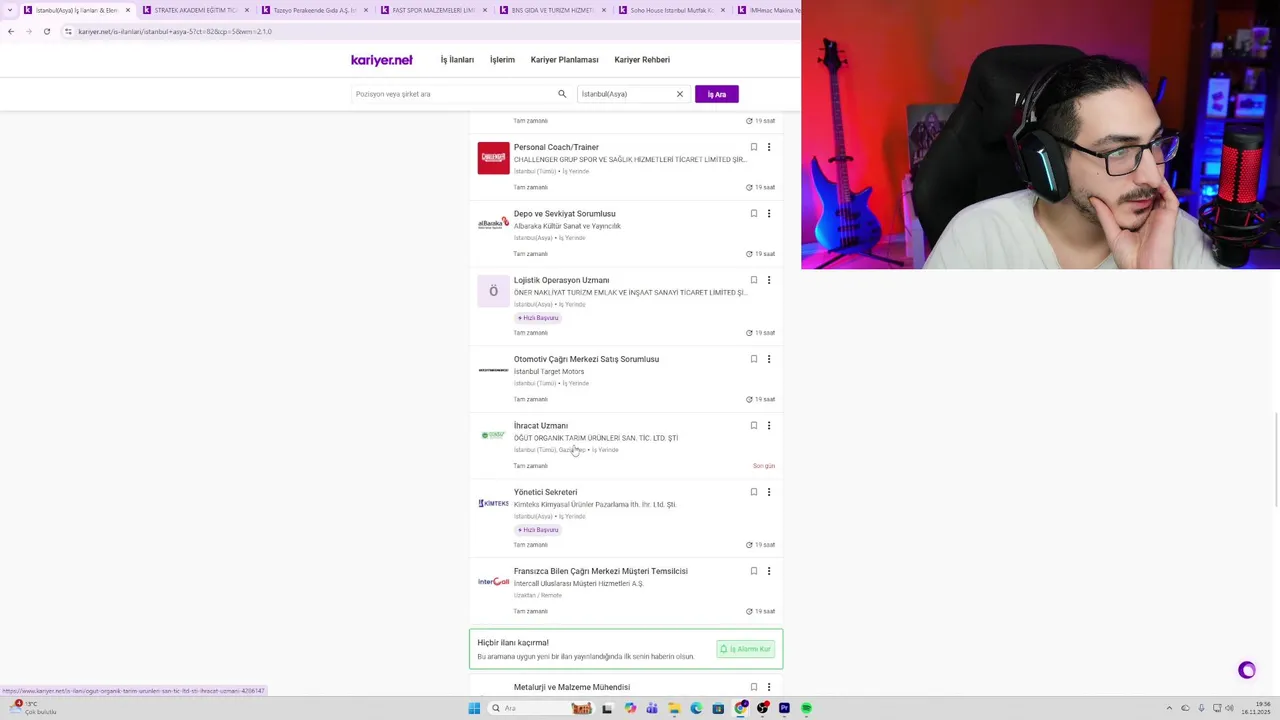Screen dimensions: 1280x720
Task: Open three-dot menu for İhracat Uzmanı
Action: (769, 425)
